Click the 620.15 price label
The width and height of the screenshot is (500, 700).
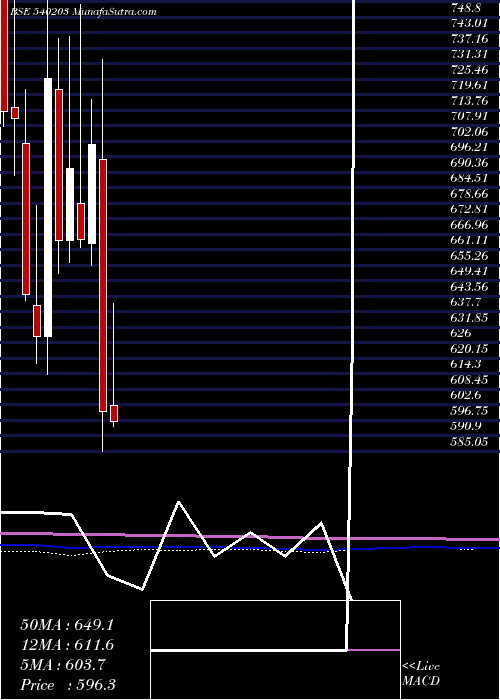point(470,349)
